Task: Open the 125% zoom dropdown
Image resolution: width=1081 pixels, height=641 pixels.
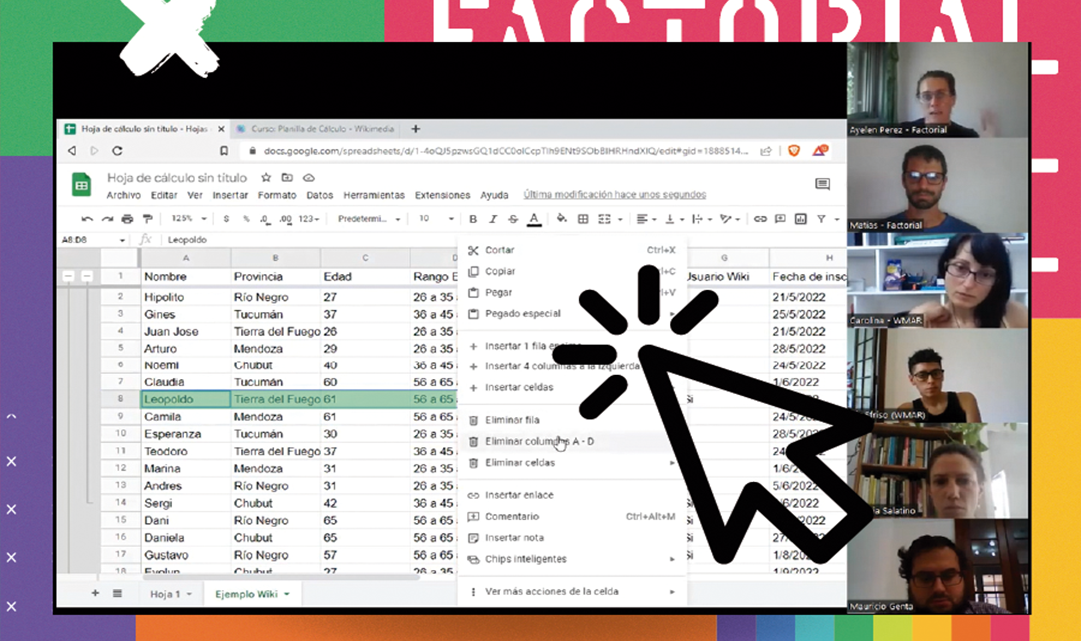Action: click(x=188, y=219)
